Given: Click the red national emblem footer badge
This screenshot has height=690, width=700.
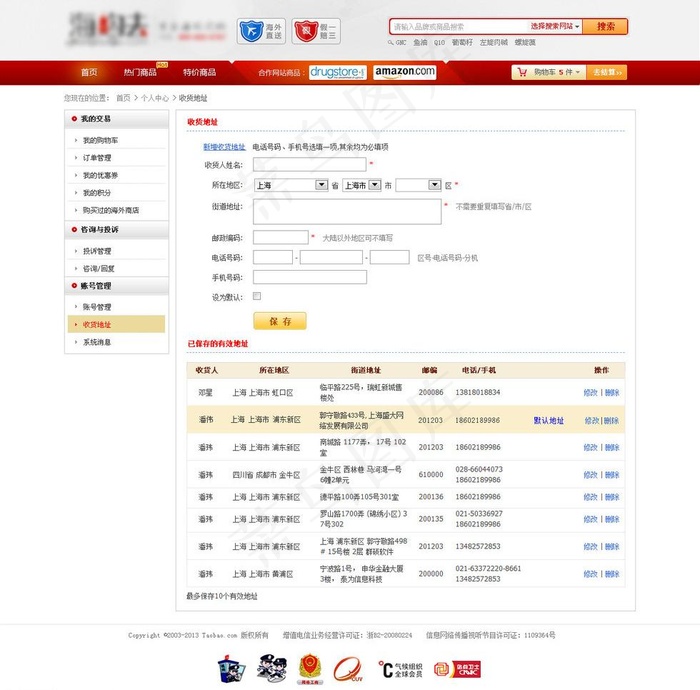Looking at the screenshot, I should click(309, 667).
